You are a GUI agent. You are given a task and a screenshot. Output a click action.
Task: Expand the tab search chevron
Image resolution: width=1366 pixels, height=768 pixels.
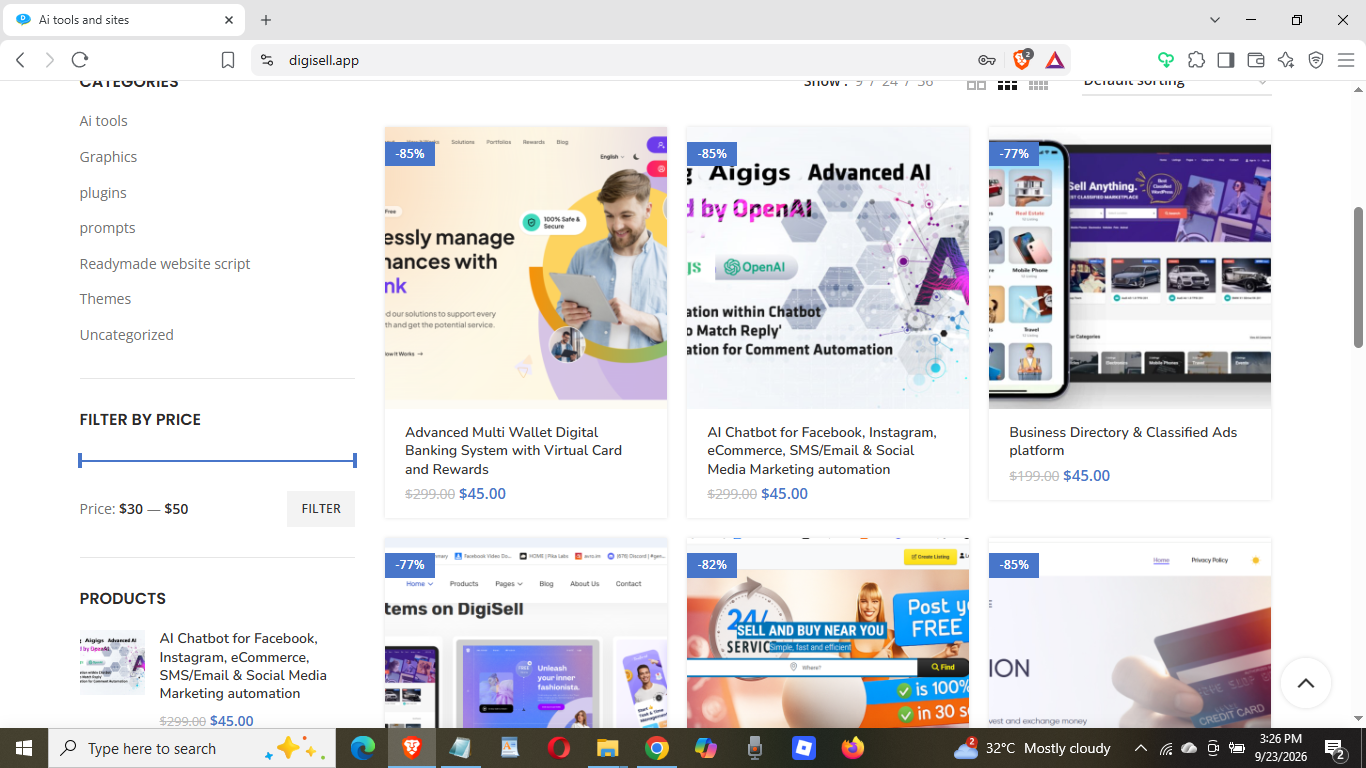[1215, 20]
